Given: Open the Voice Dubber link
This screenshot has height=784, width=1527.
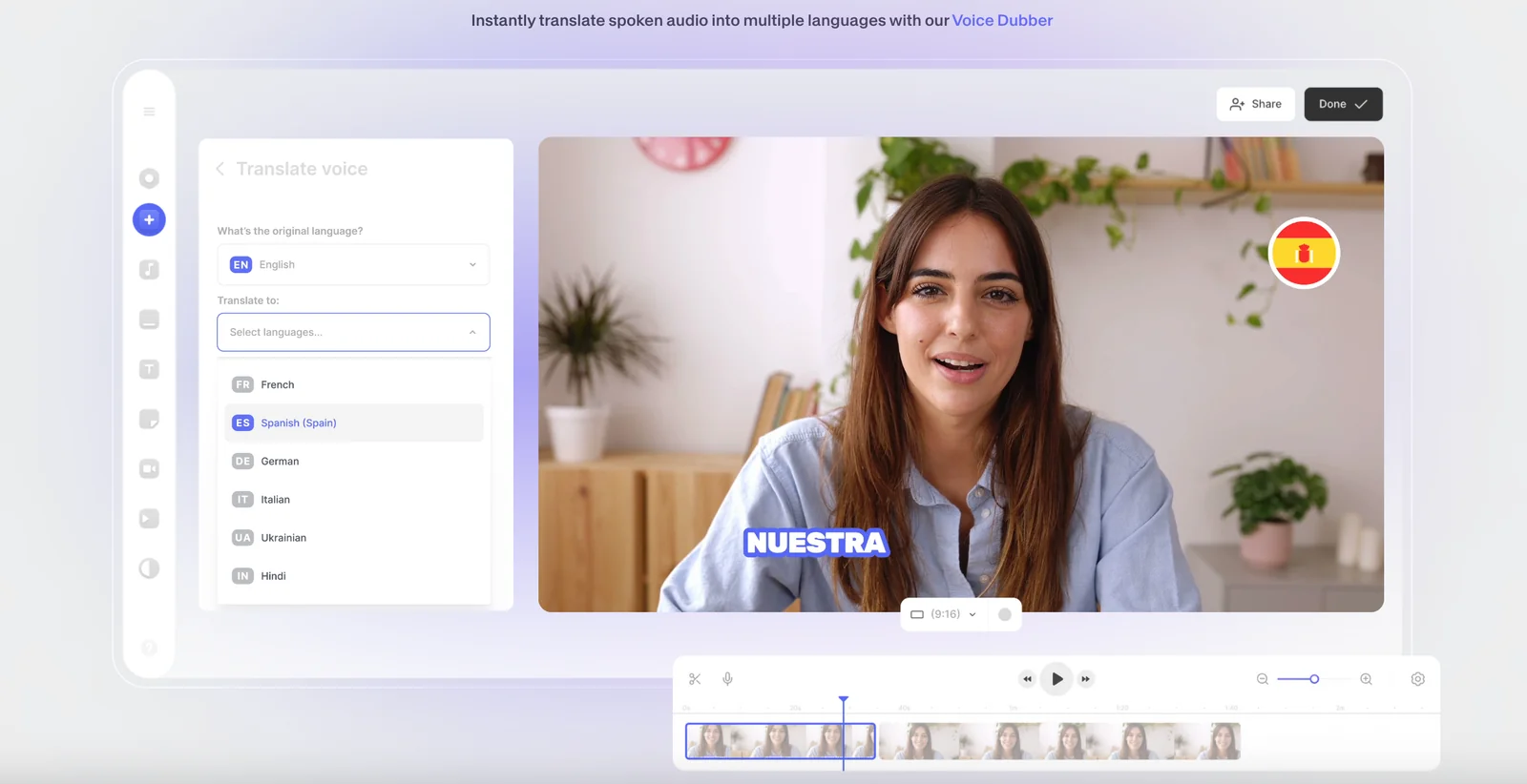Looking at the screenshot, I should [x=1002, y=20].
